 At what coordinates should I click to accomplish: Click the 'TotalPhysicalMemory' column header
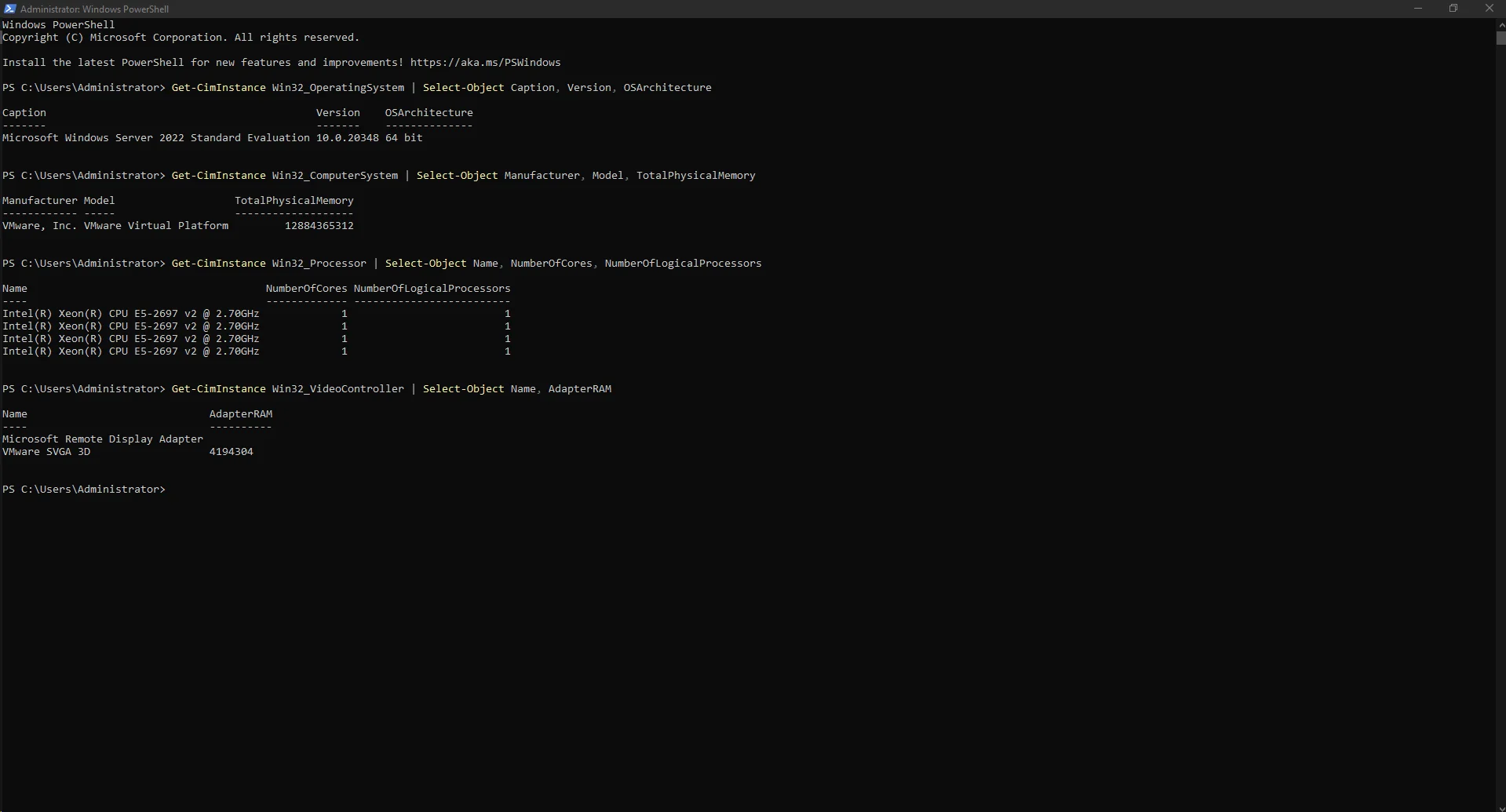tap(294, 200)
